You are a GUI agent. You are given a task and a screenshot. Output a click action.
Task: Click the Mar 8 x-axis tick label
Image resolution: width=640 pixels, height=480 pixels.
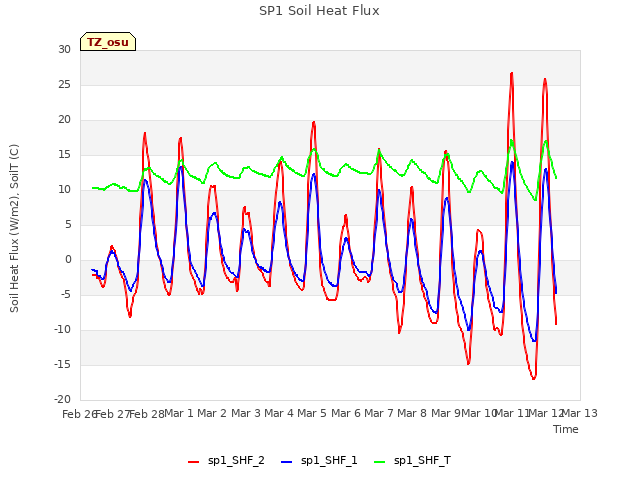click(x=412, y=413)
